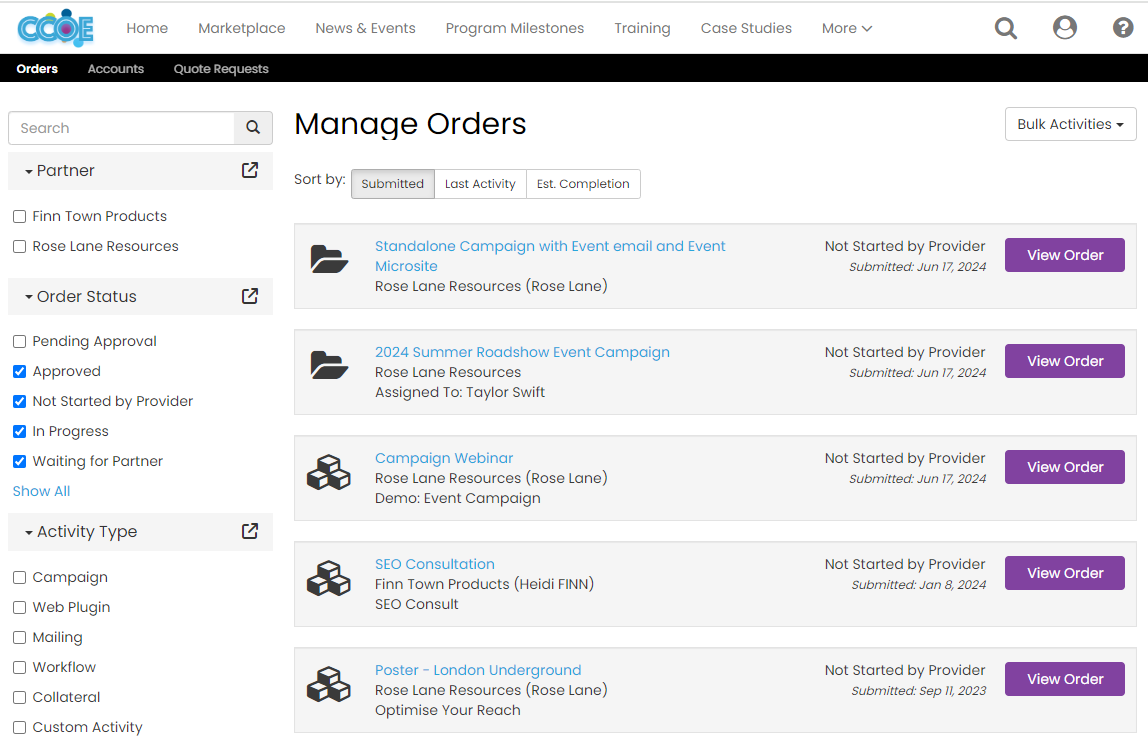Switch to the Accounts tab
This screenshot has height=745, width=1148.
click(x=116, y=69)
